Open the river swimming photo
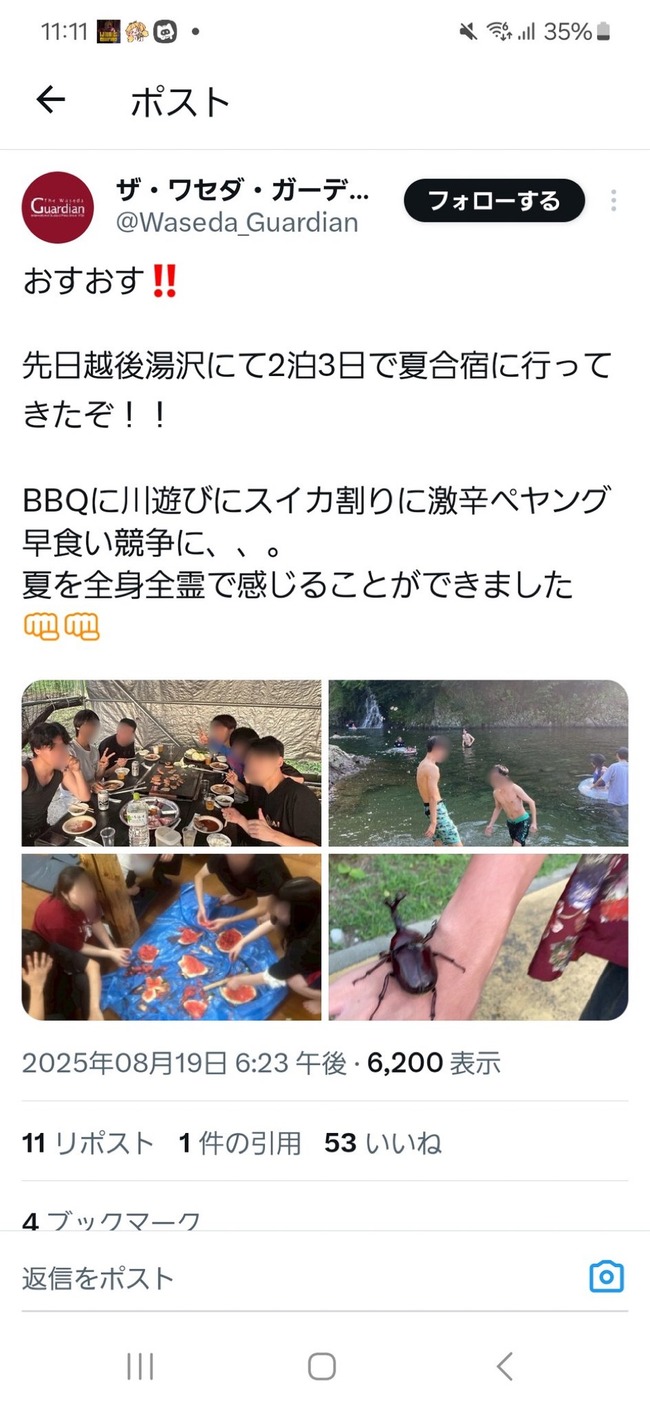The height and width of the screenshot is (1408, 650). 478,763
